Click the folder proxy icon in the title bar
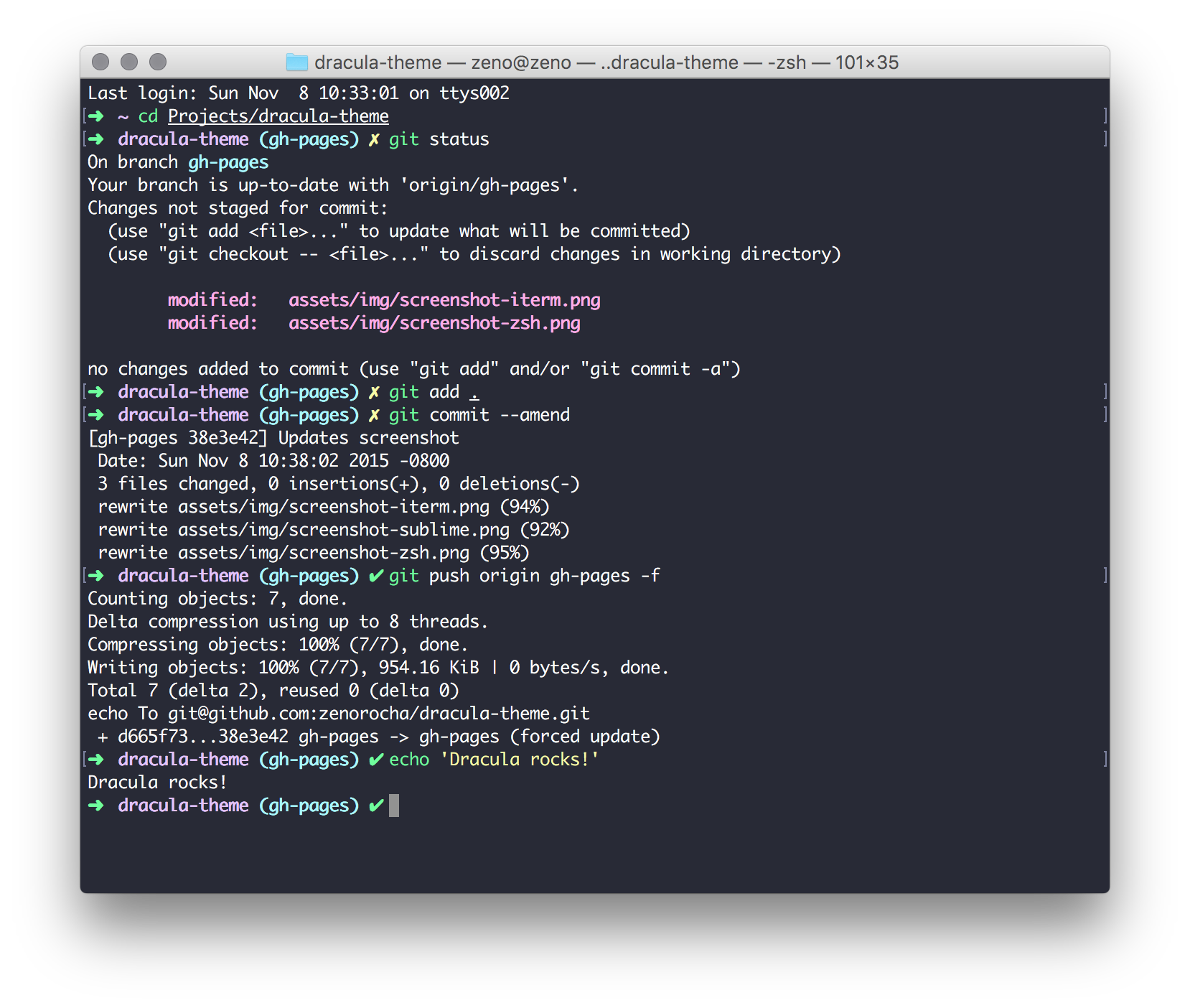The width and height of the screenshot is (1190, 1008). 296,62
